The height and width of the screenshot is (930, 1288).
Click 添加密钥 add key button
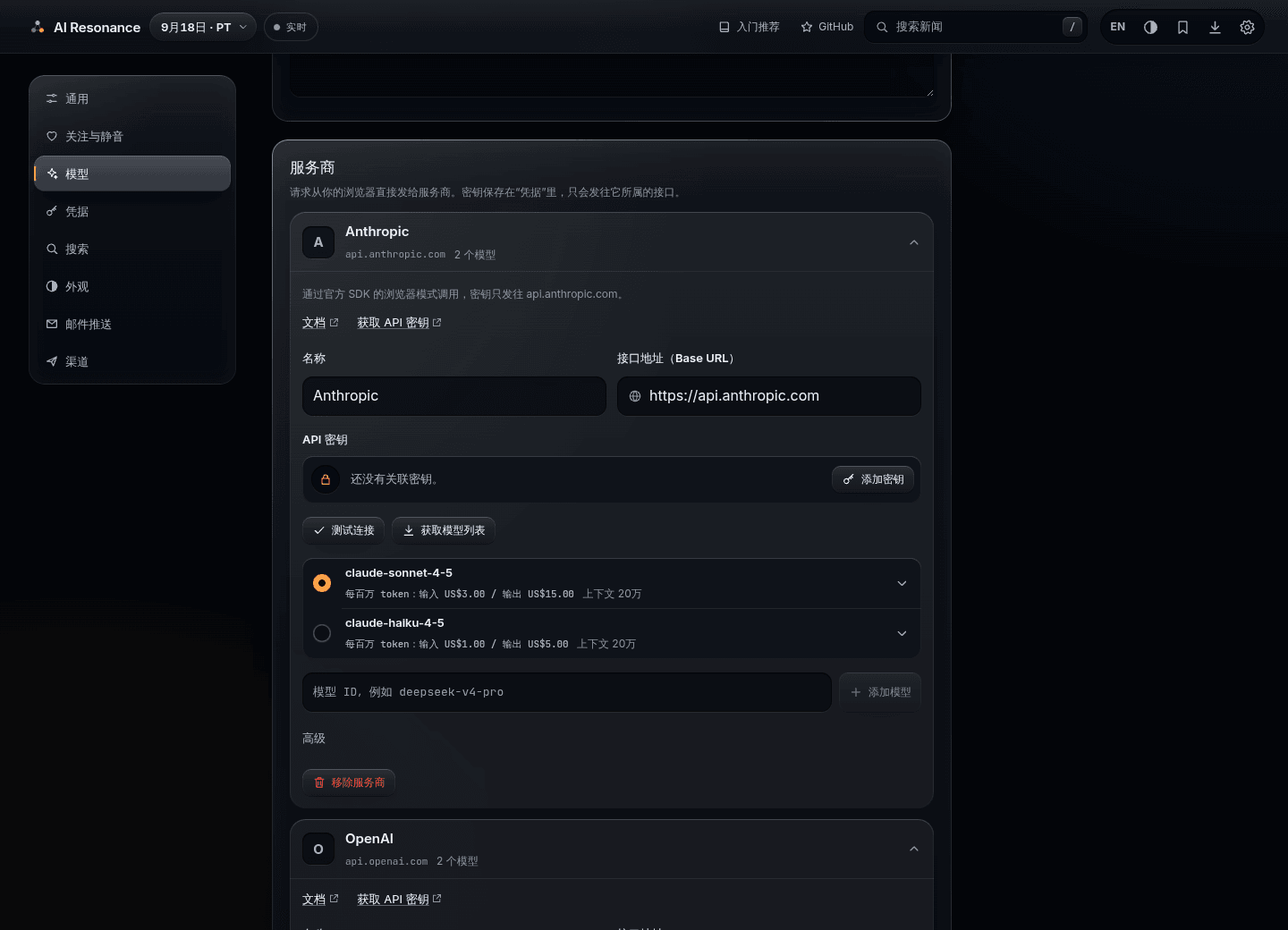[873, 479]
